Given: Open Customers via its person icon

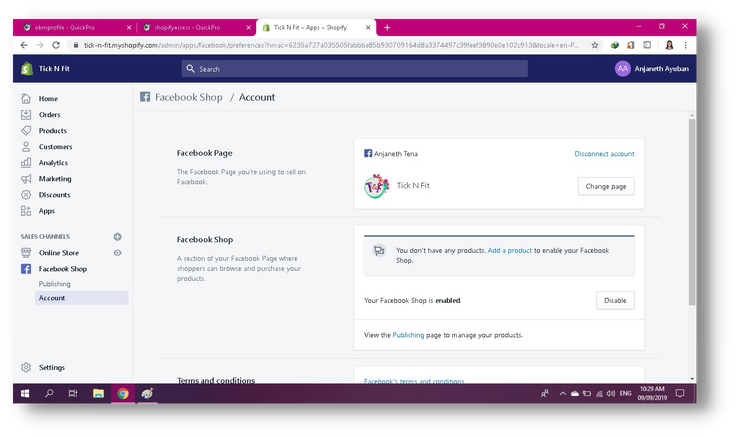Looking at the screenshot, I should (26, 146).
